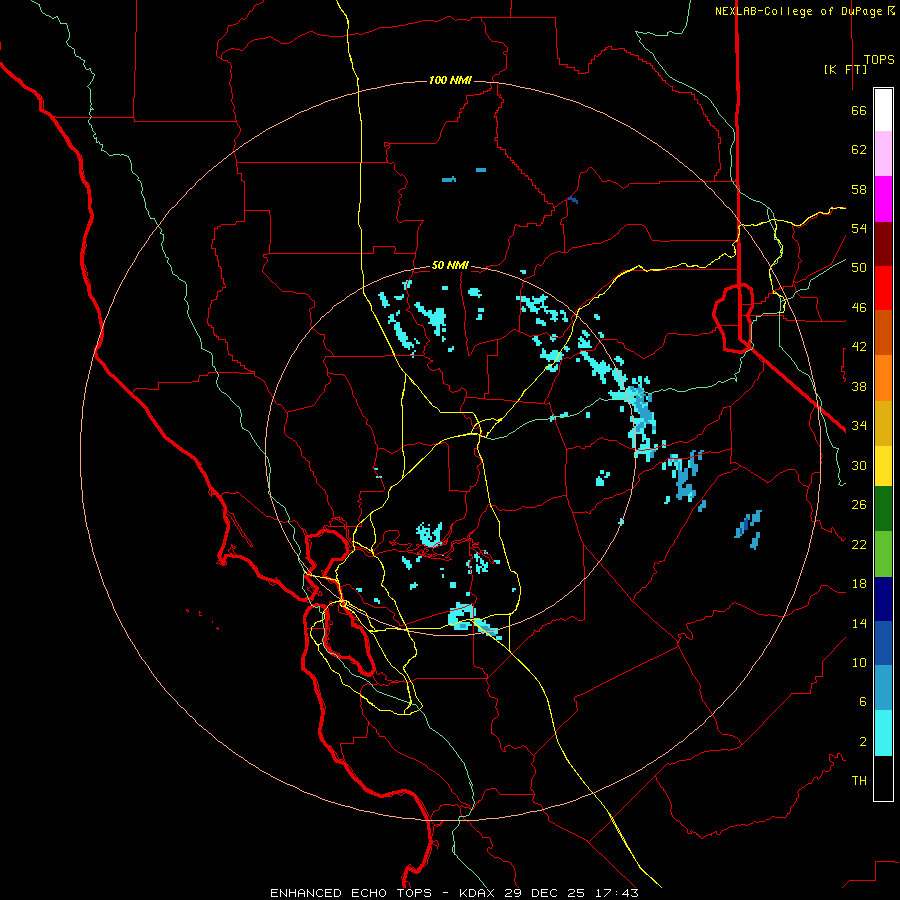
Task: Click the '42' legend value
Action: click(859, 347)
